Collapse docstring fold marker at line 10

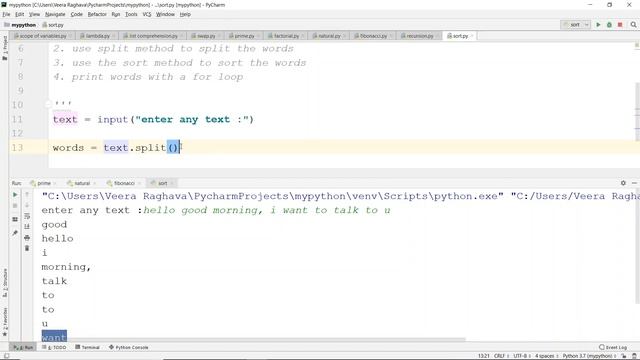pyautogui.click(x=48, y=104)
